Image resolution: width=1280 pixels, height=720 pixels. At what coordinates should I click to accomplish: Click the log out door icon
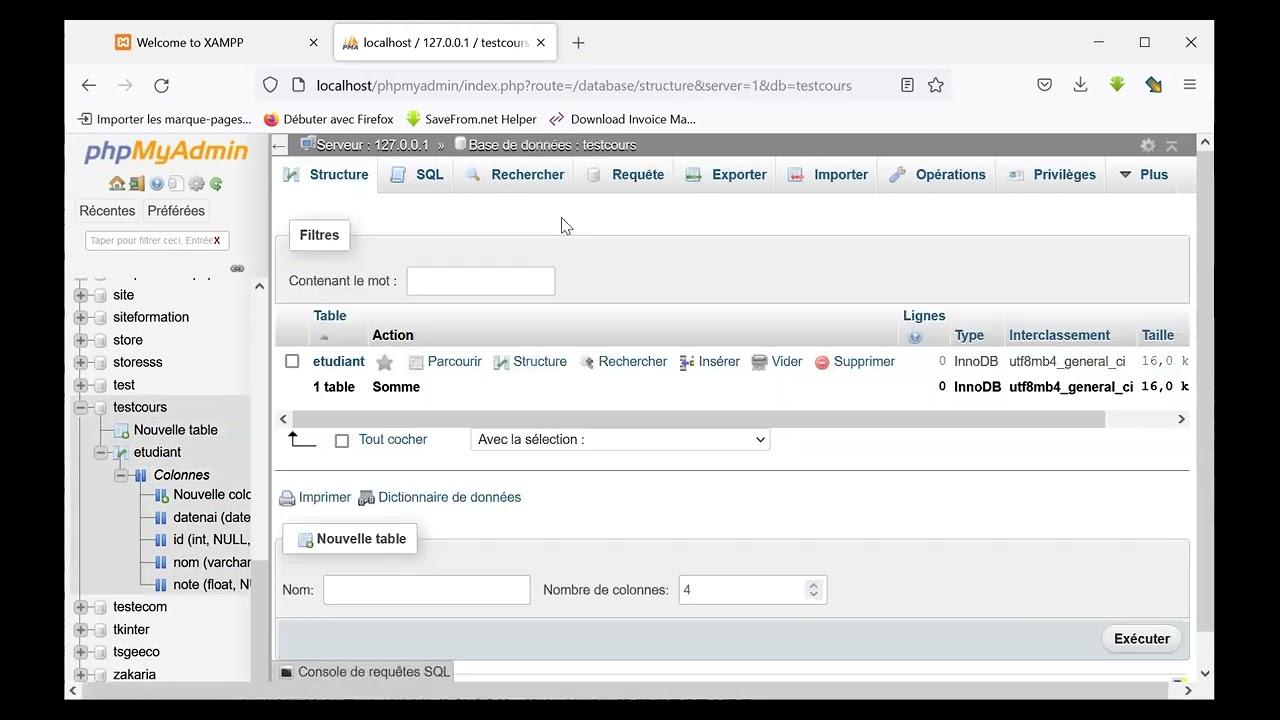136,184
